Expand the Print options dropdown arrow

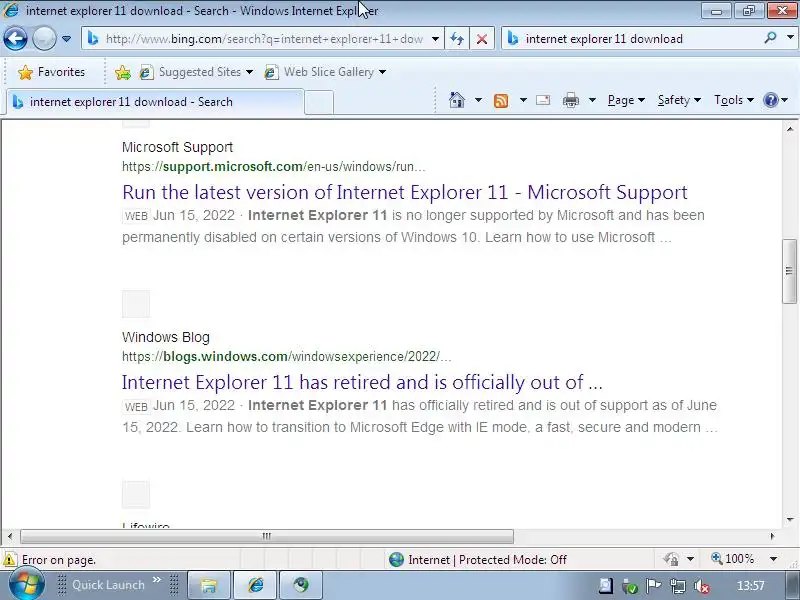[592, 100]
